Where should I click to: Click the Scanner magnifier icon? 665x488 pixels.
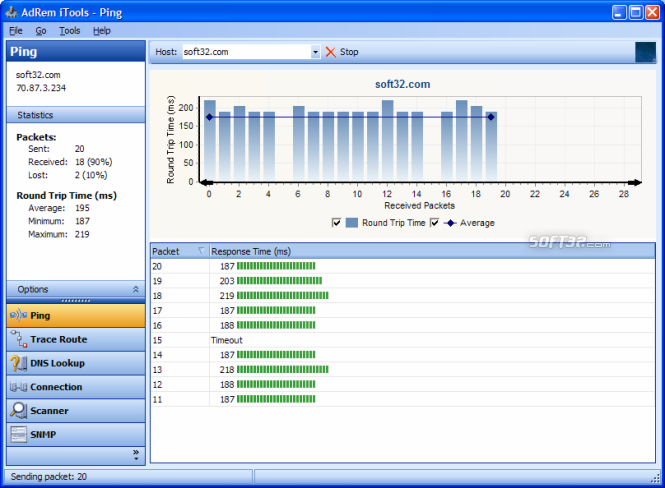(18, 410)
